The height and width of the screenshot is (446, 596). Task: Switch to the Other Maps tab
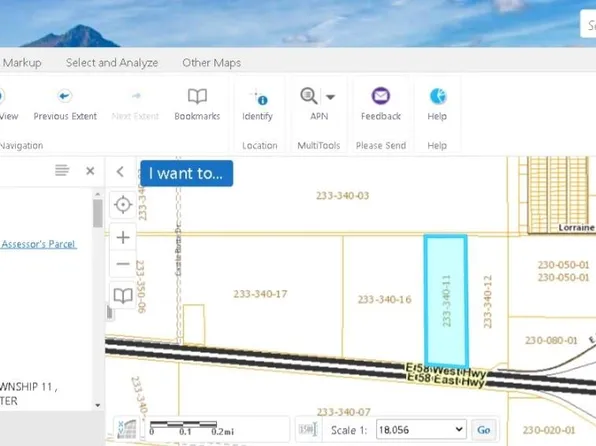pyautogui.click(x=211, y=62)
